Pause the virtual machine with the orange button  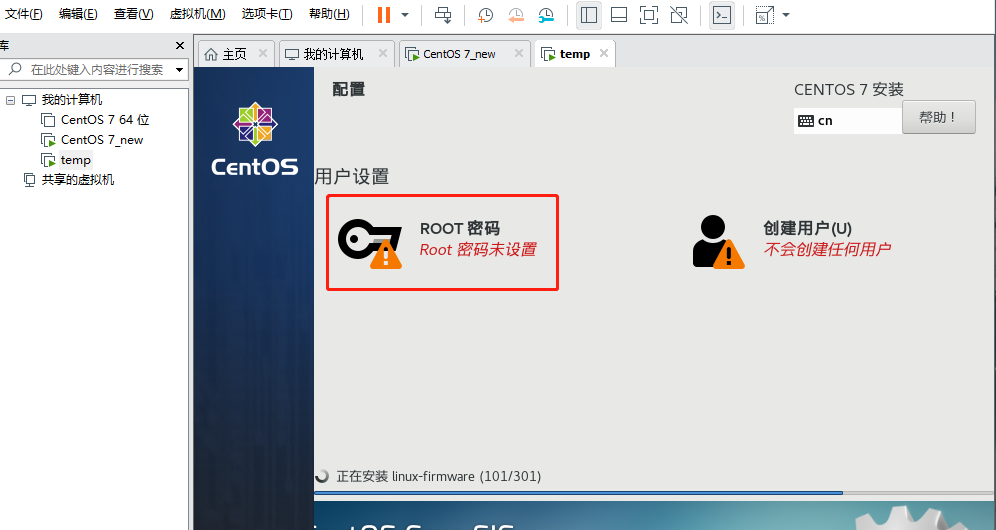384,15
